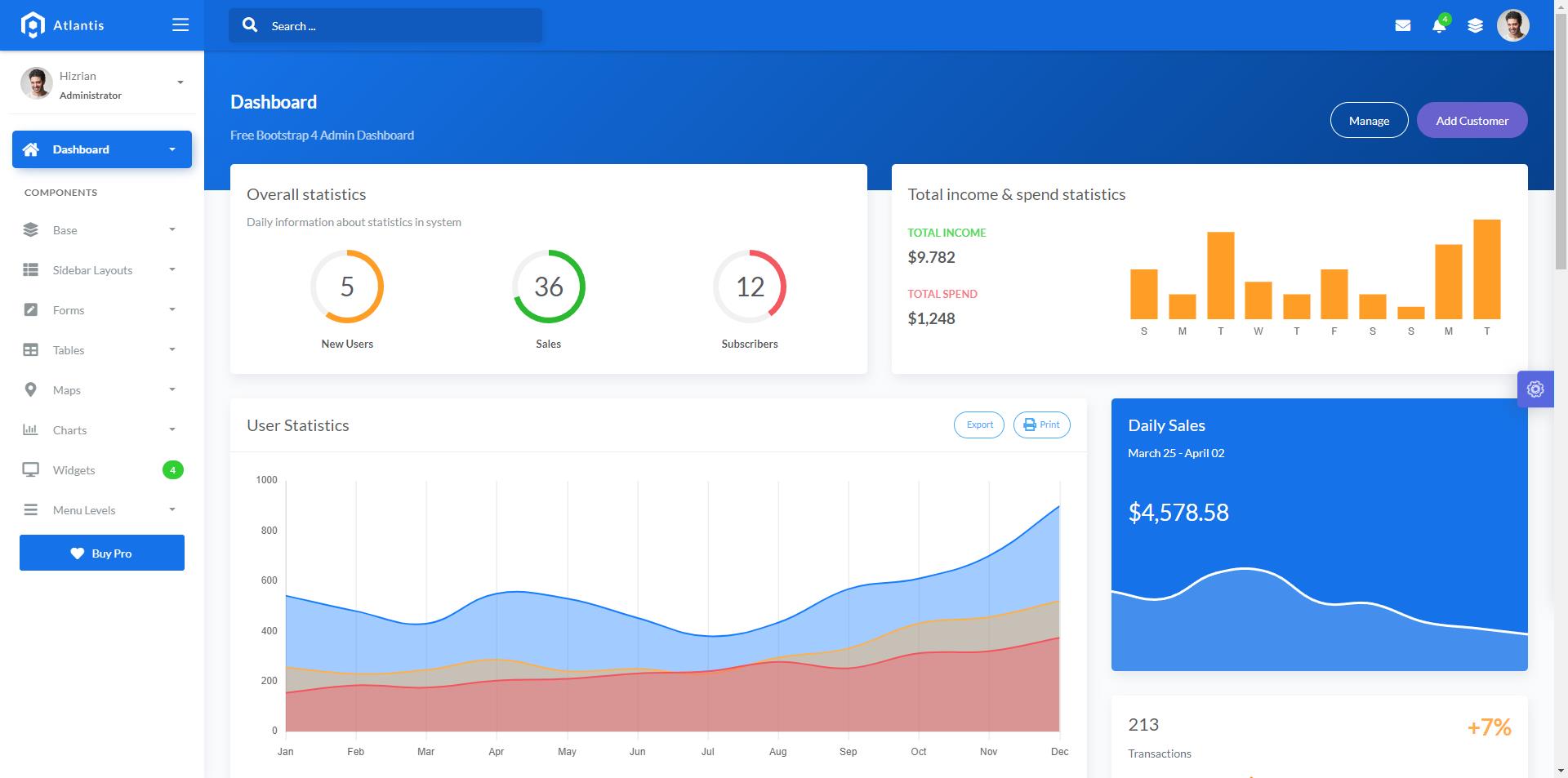The image size is (1568, 778).
Task: Open the quick actions layers icon
Action: 1475,25
